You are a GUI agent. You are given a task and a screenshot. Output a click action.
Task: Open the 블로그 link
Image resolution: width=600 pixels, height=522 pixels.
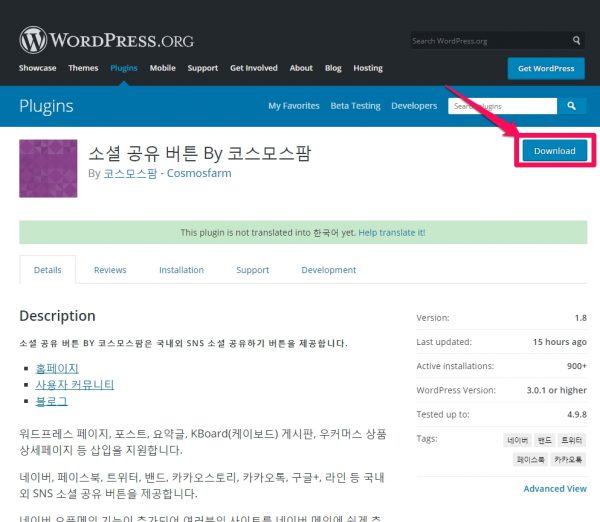coord(51,401)
